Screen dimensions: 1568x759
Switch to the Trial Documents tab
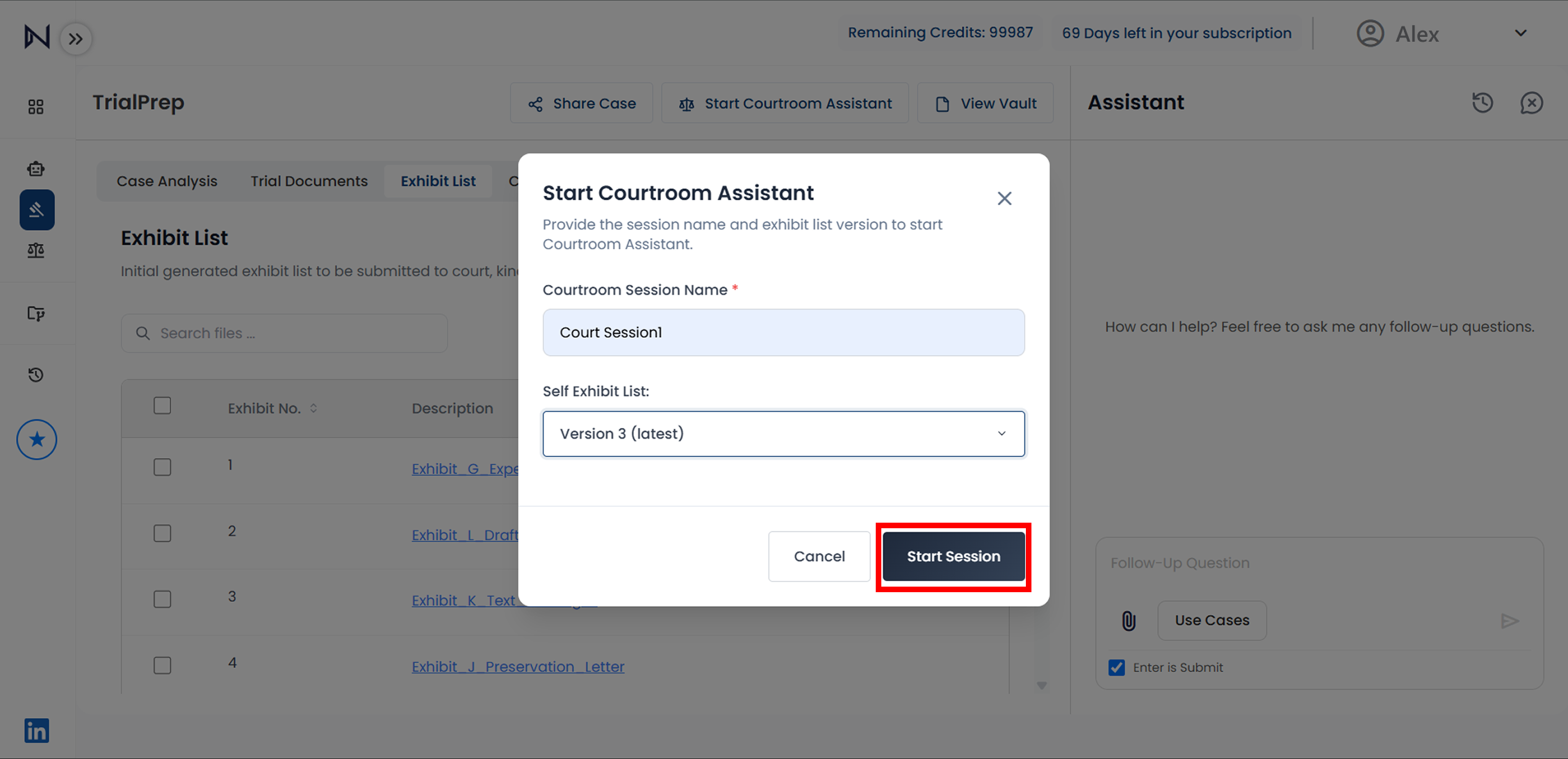point(309,181)
